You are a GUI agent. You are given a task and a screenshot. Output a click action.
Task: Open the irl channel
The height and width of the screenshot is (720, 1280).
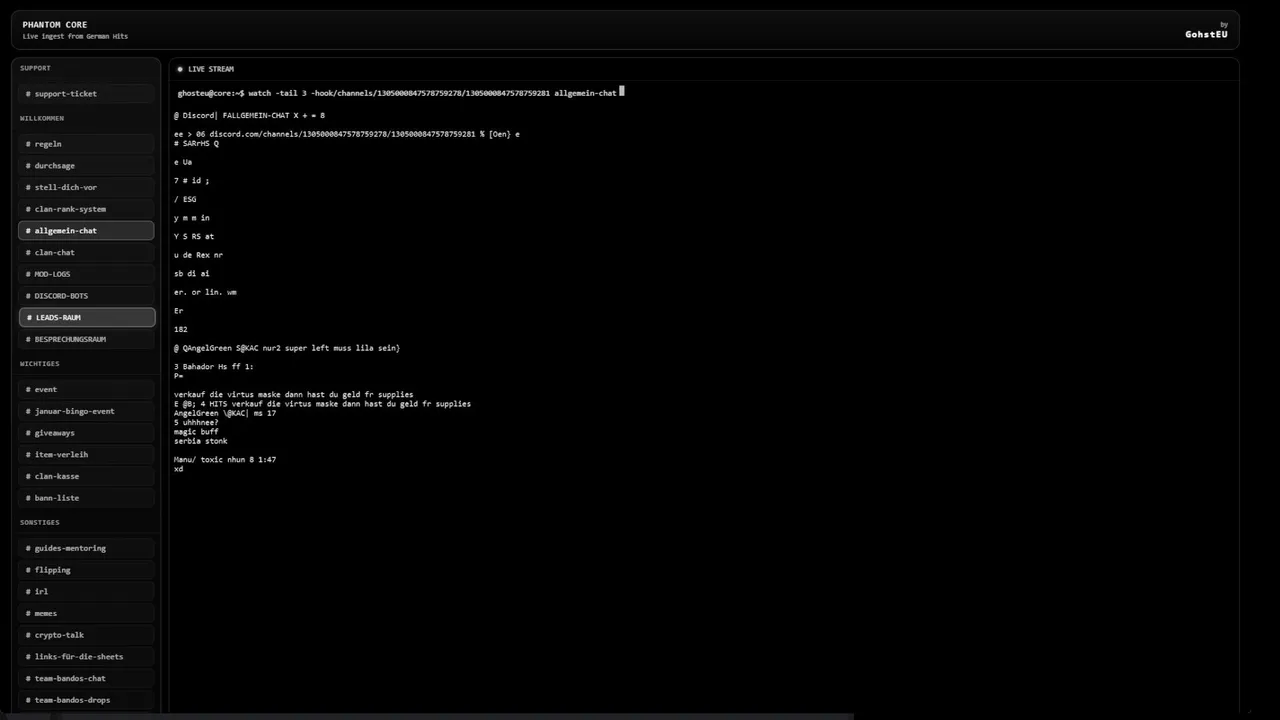[87, 592]
